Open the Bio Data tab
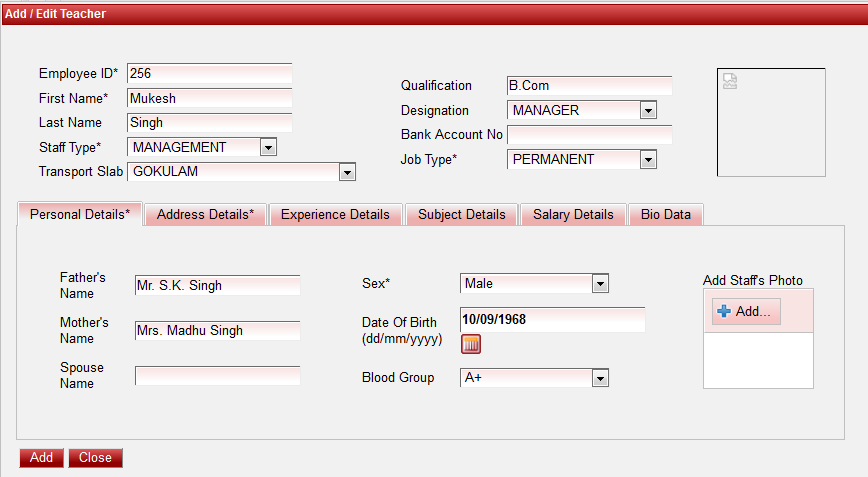The width and height of the screenshot is (868, 477). click(x=666, y=215)
